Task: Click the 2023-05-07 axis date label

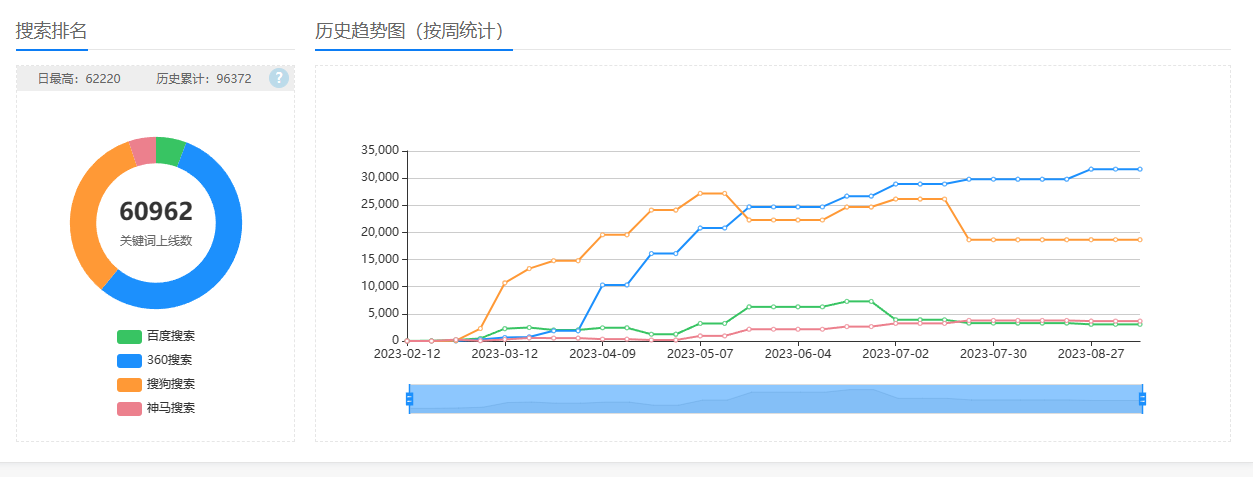Action: 700,353
